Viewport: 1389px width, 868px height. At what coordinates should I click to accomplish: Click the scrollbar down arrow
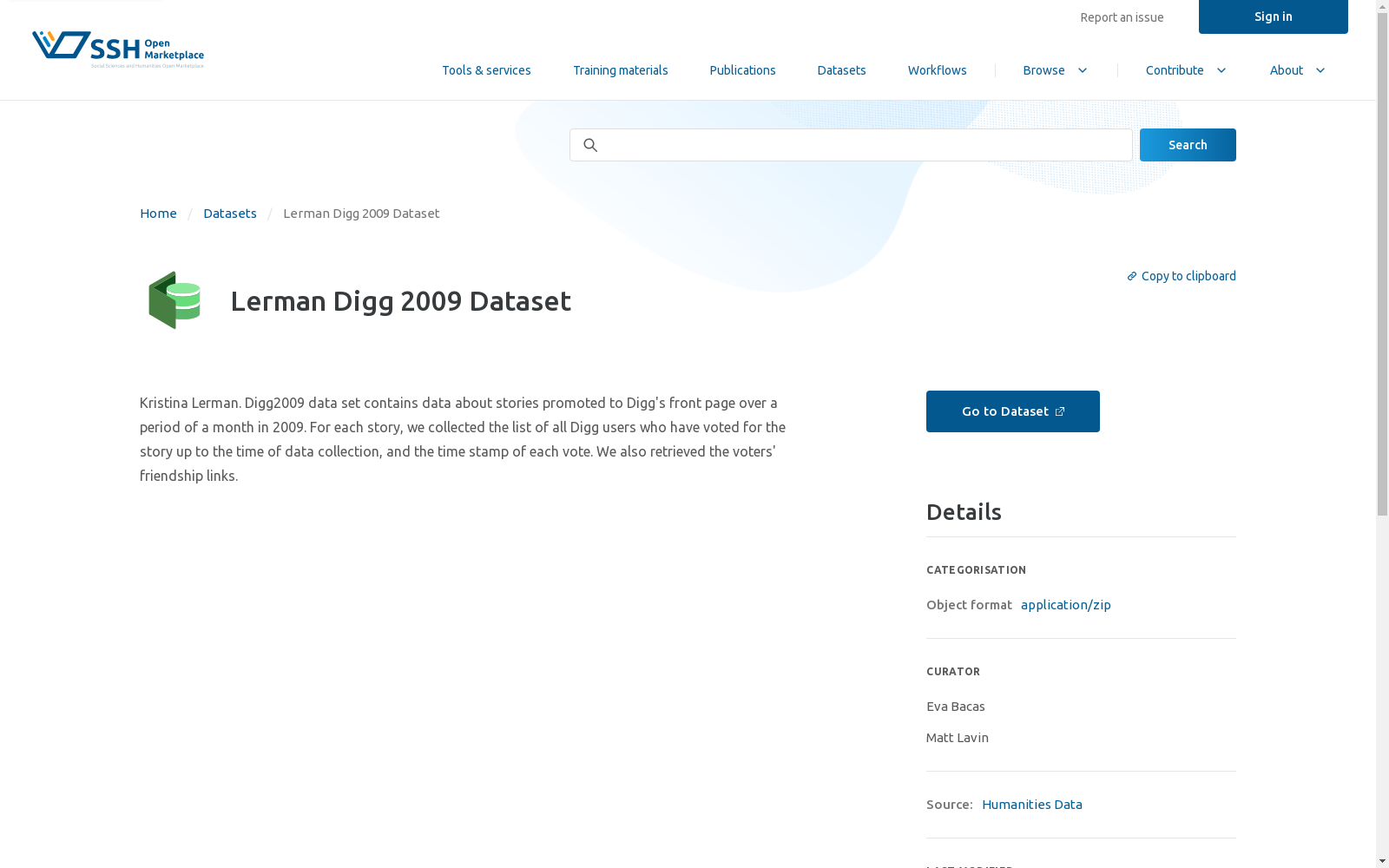click(1382, 861)
